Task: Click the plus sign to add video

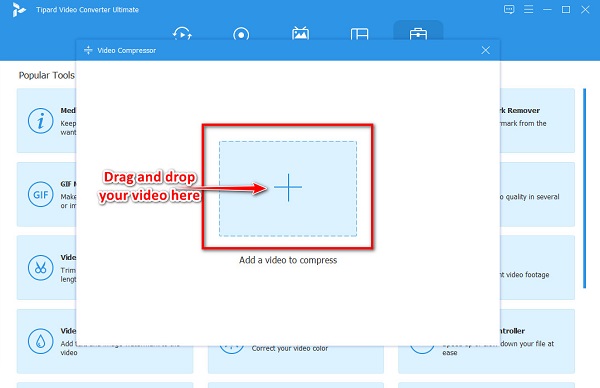Action: [x=288, y=187]
